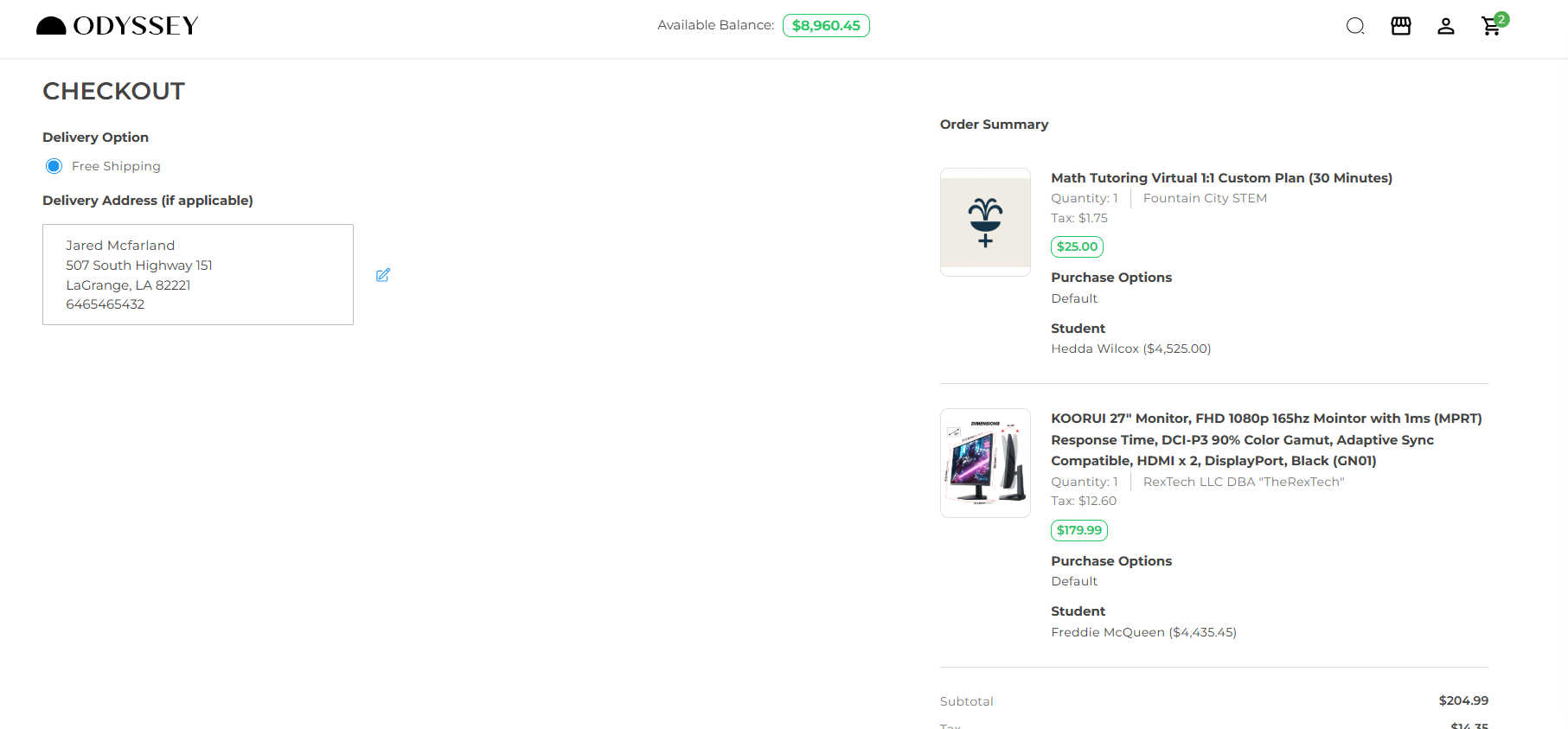Open the account profile icon
Viewport: 1568px width, 729px height.
(x=1446, y=26)
